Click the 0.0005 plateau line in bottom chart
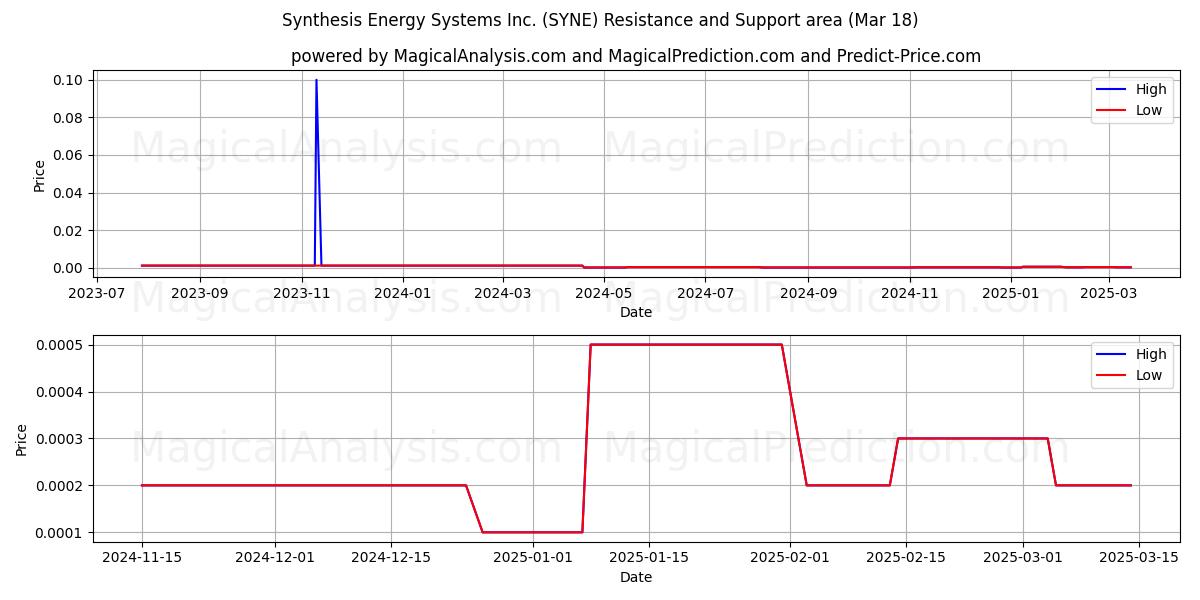 click(686, 344)
